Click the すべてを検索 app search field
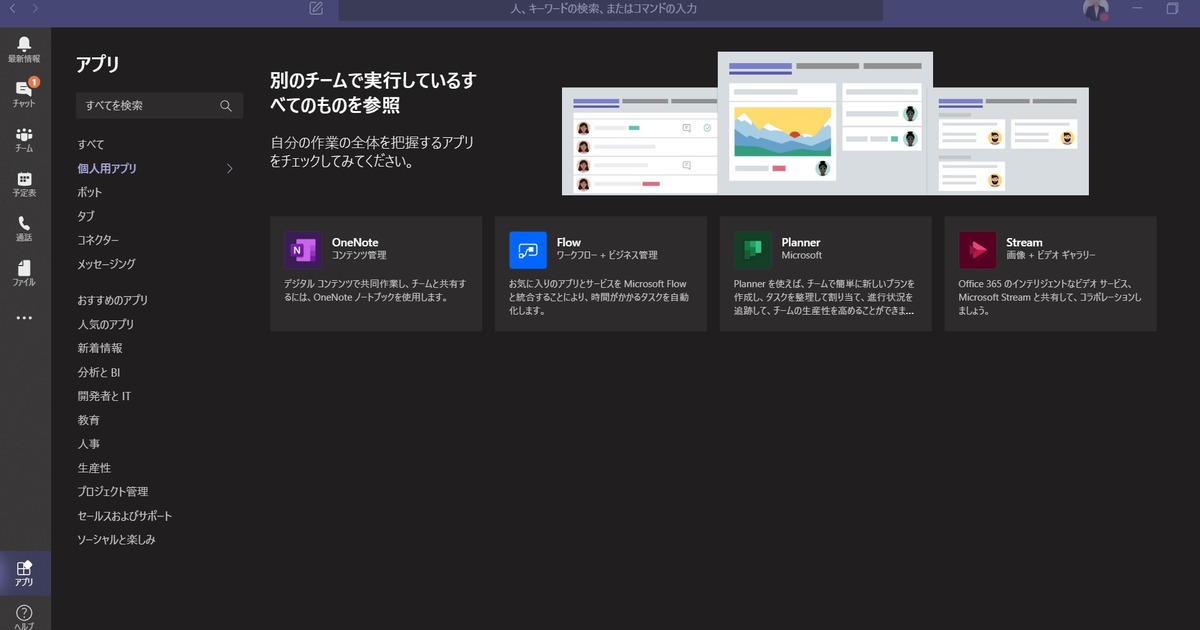 tap(159, 105)
